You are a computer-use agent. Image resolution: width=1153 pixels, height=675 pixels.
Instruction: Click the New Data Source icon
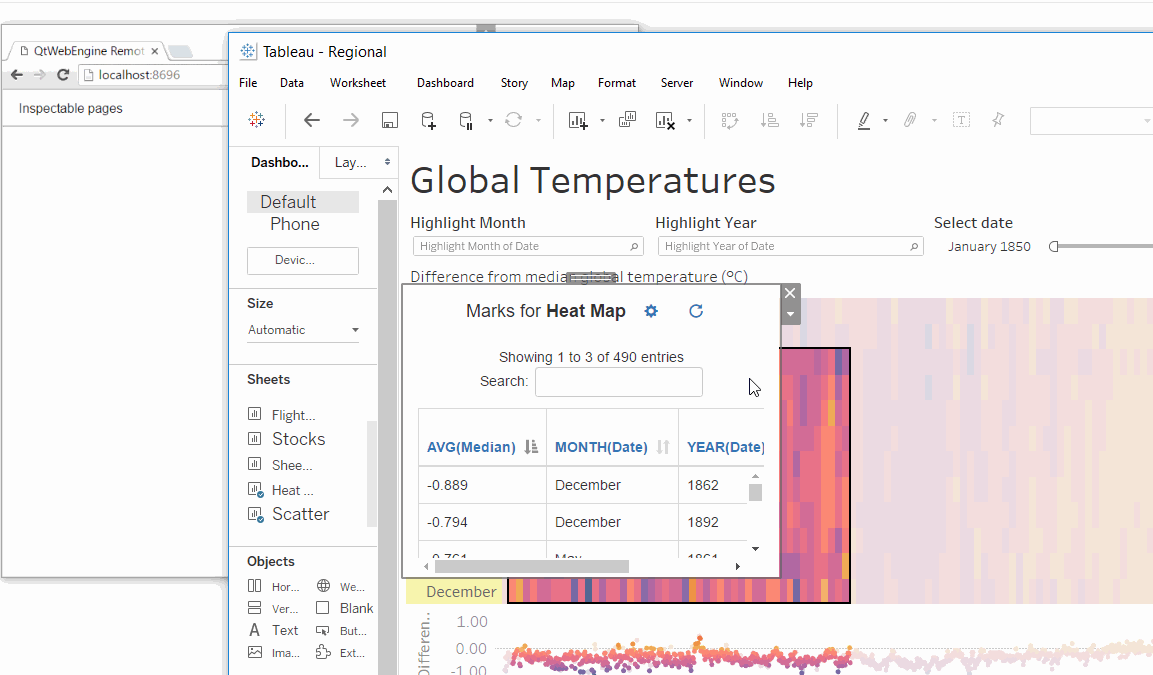pyautogui.click(x=428, y=120)
